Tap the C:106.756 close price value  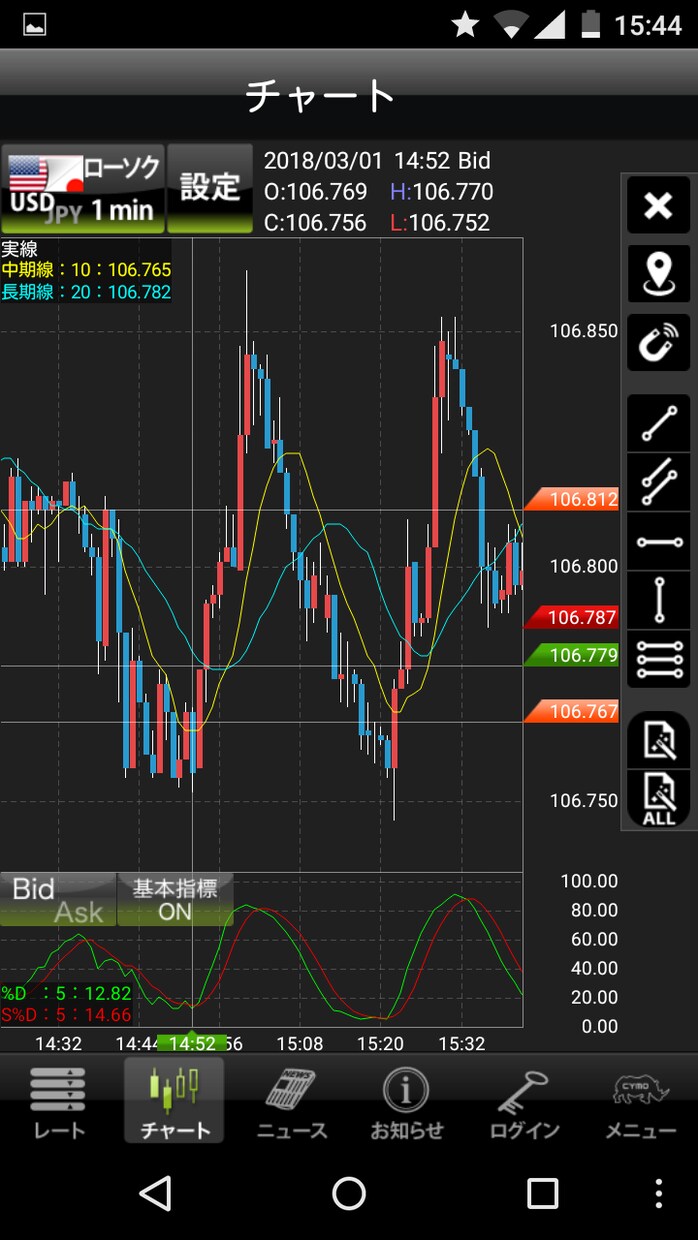click(x=315, y=223)
